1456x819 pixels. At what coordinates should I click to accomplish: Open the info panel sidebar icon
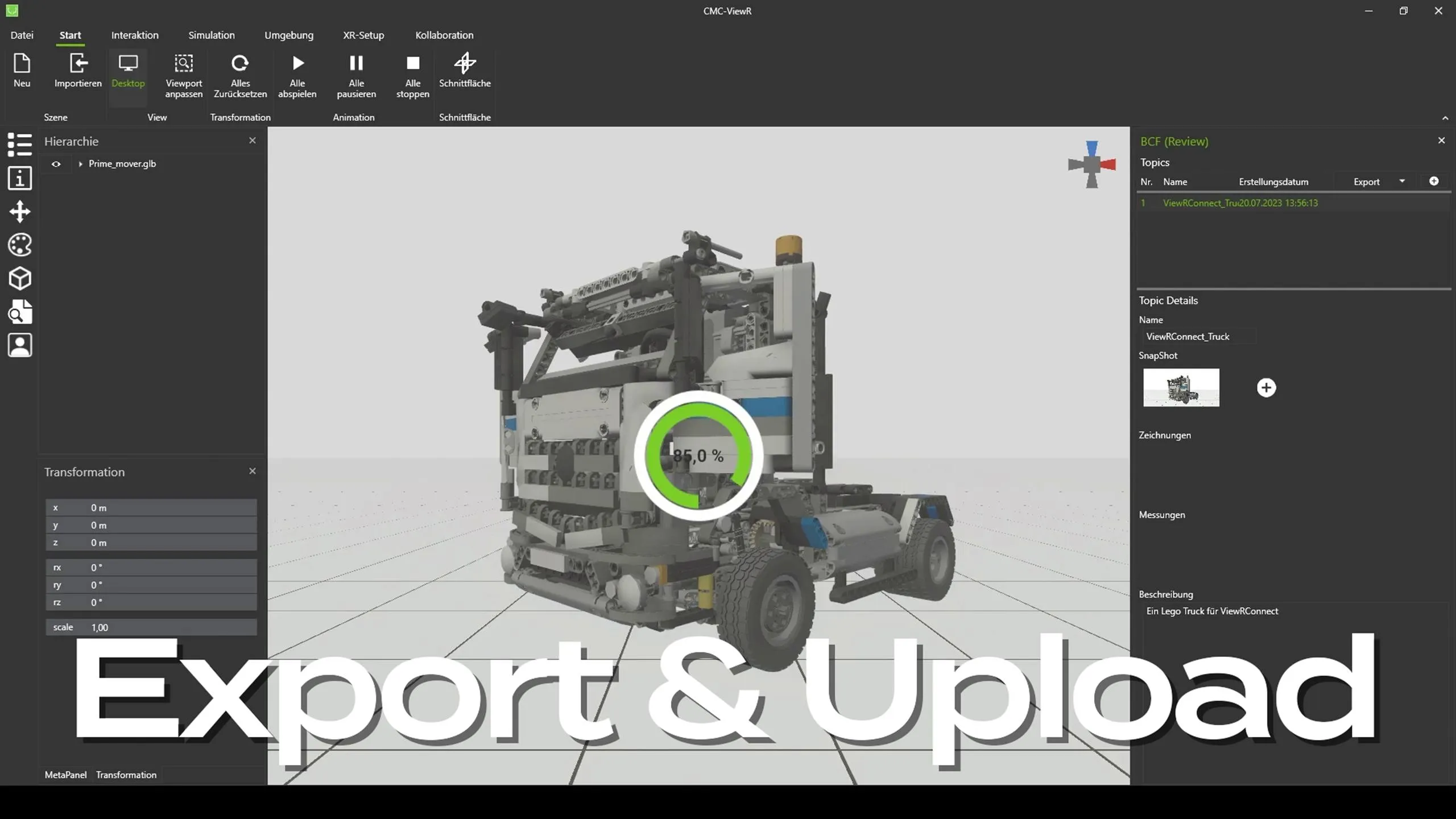coord(20,178)
